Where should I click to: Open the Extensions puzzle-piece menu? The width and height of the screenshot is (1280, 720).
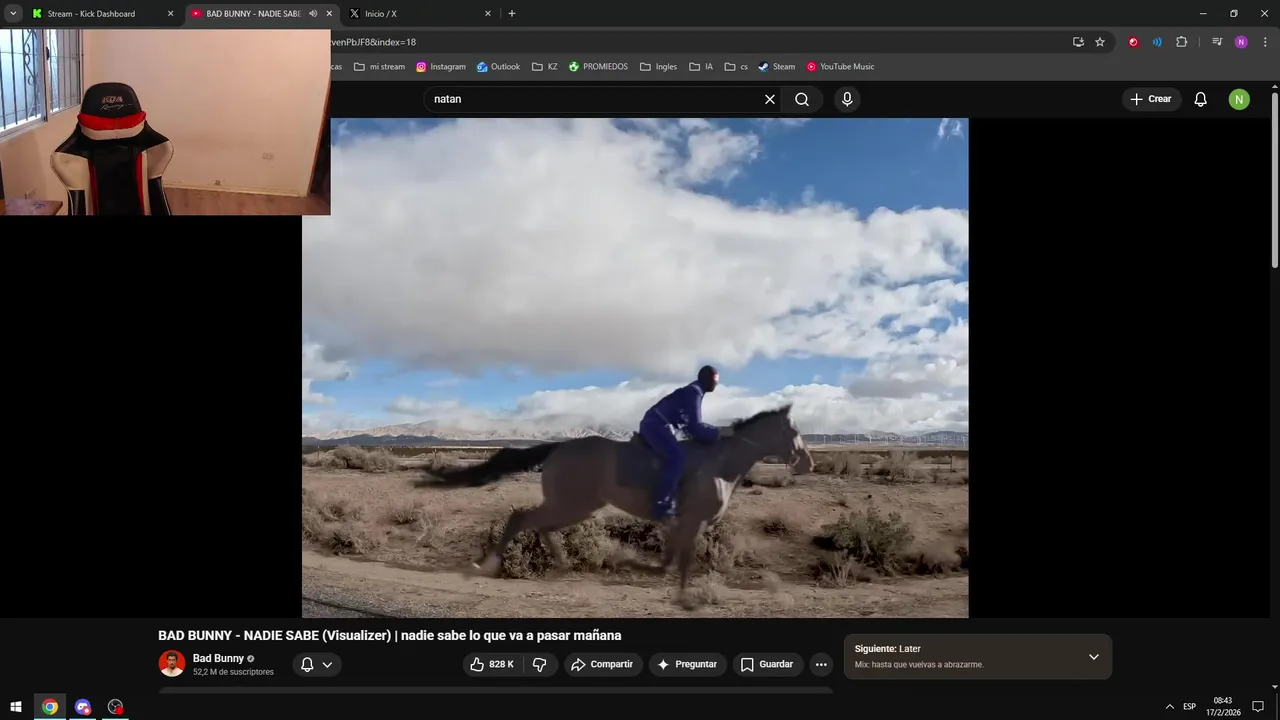click(x=1181, y=42)
